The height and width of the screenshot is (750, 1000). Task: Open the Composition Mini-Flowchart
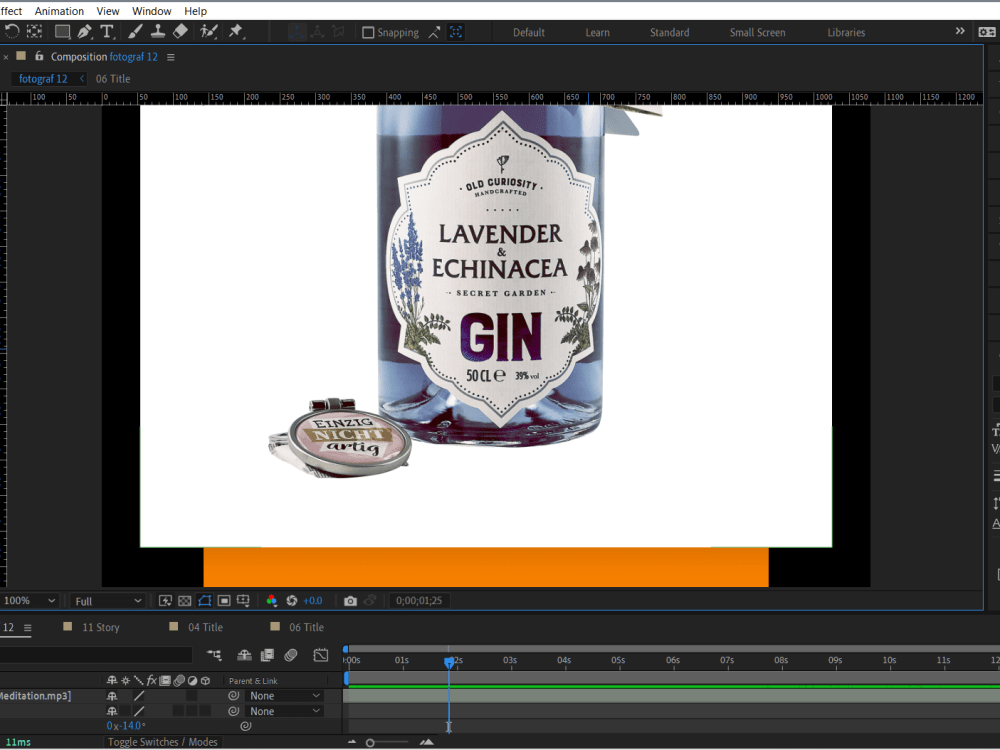pyautogui.click(x=214, y=655)
